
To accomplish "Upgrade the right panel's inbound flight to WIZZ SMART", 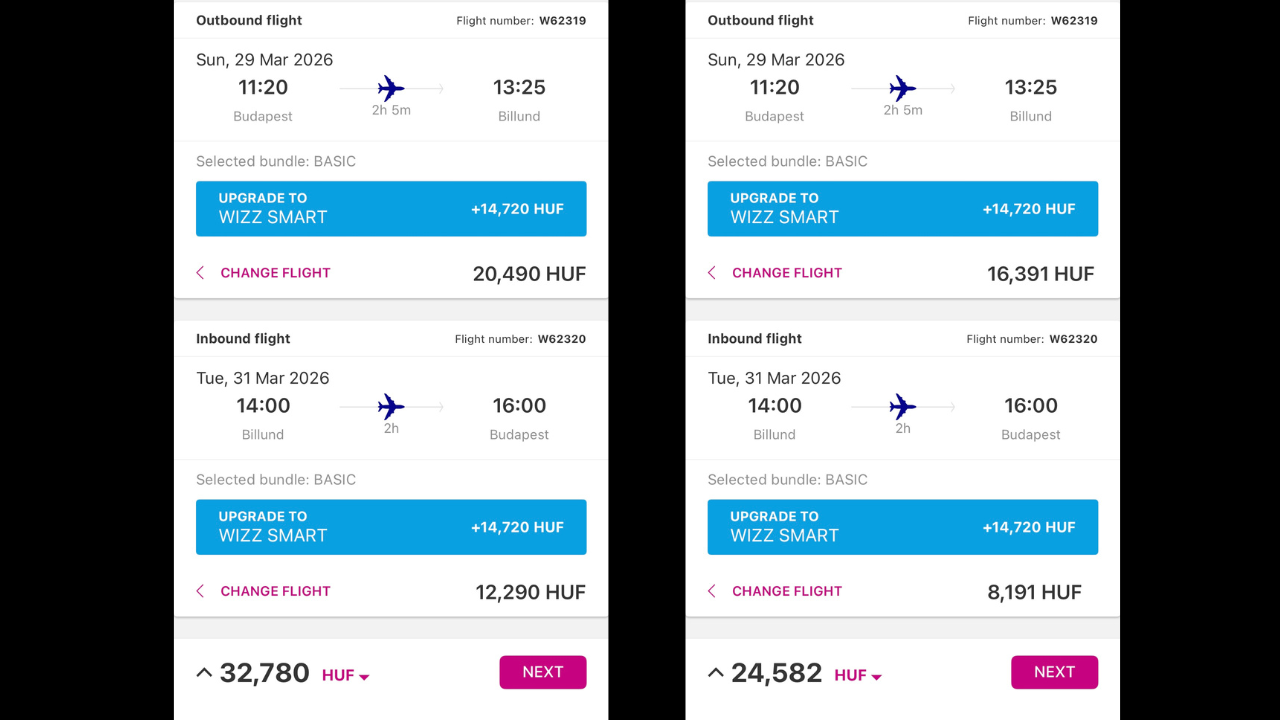I will tap(902, 527).
